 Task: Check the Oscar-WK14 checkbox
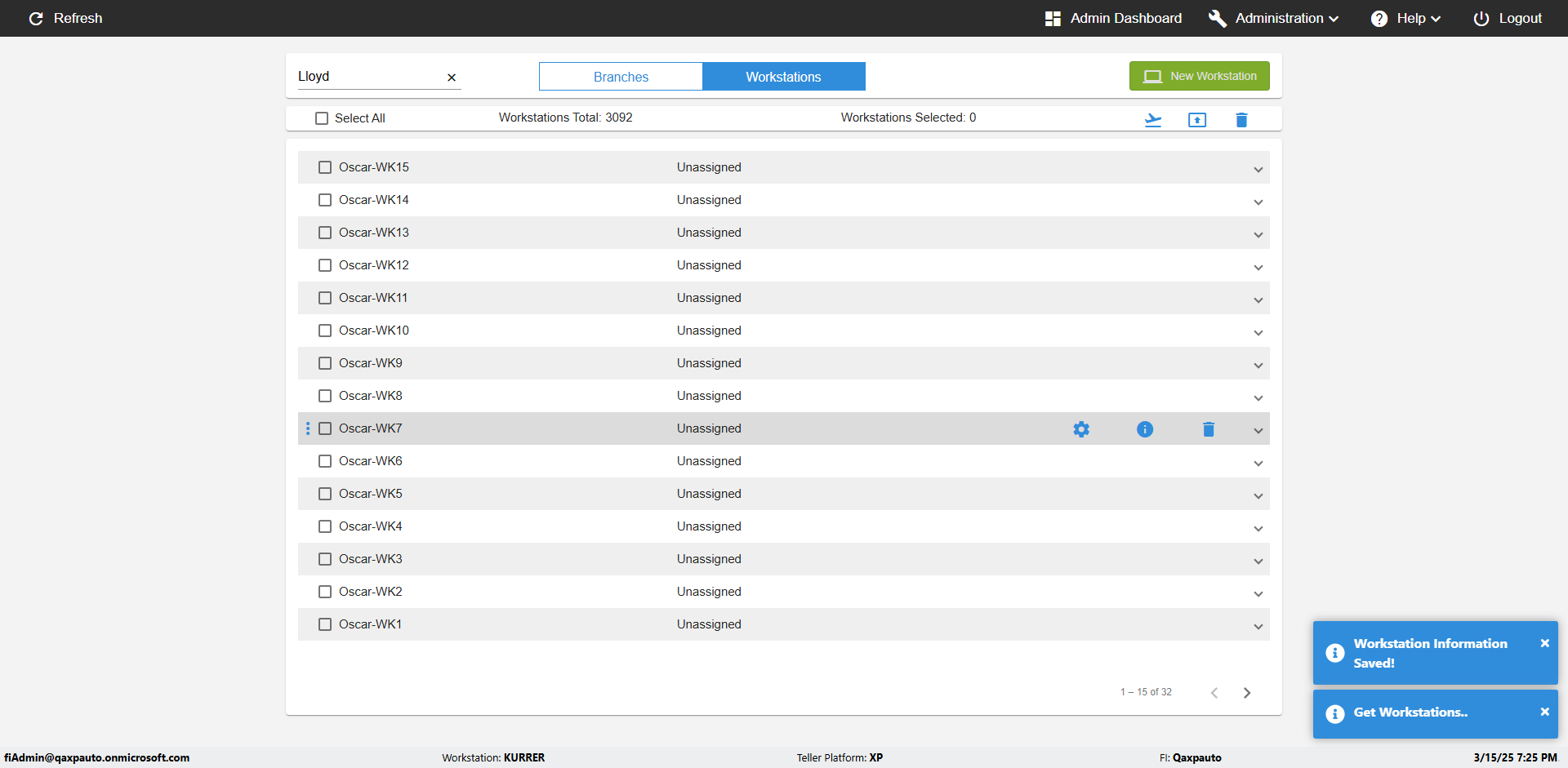click(325, 200)
